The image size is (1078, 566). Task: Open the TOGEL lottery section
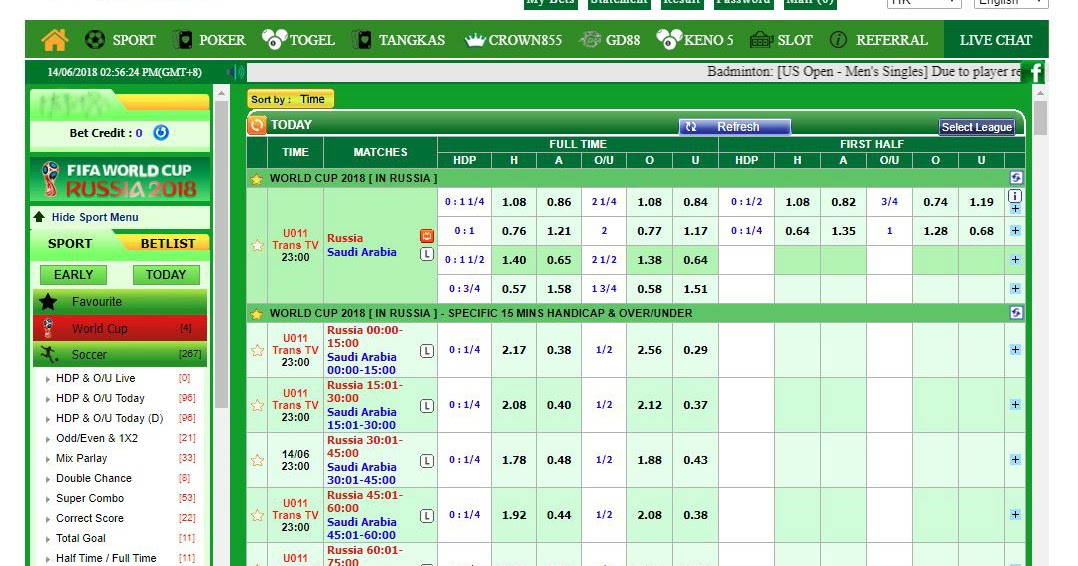298,40
